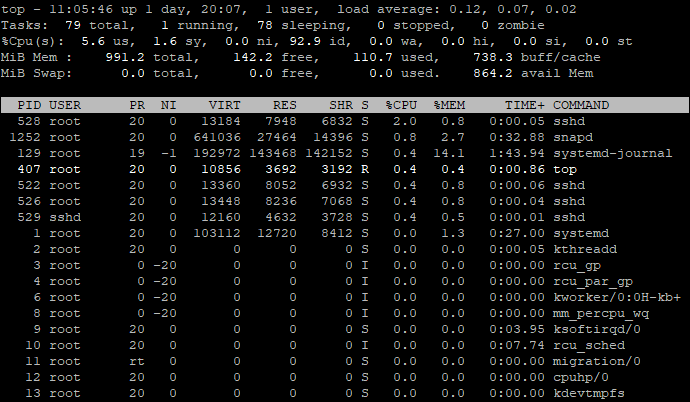Select the rcu_sched command name
The width and height of the screenshot is (690, 402).
(x=589, y=346)
